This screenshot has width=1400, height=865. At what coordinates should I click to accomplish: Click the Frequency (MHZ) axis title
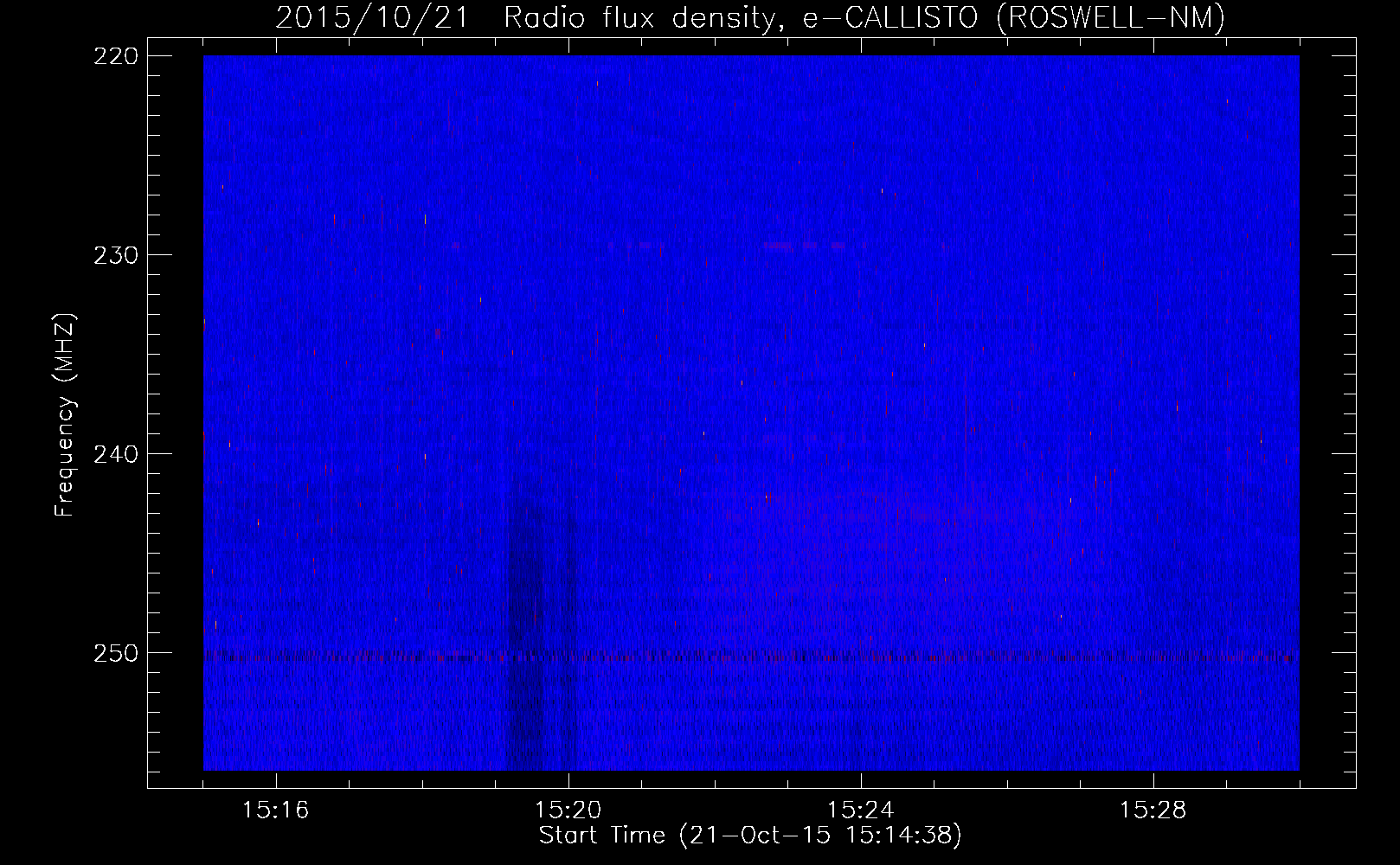coord(65,415)
